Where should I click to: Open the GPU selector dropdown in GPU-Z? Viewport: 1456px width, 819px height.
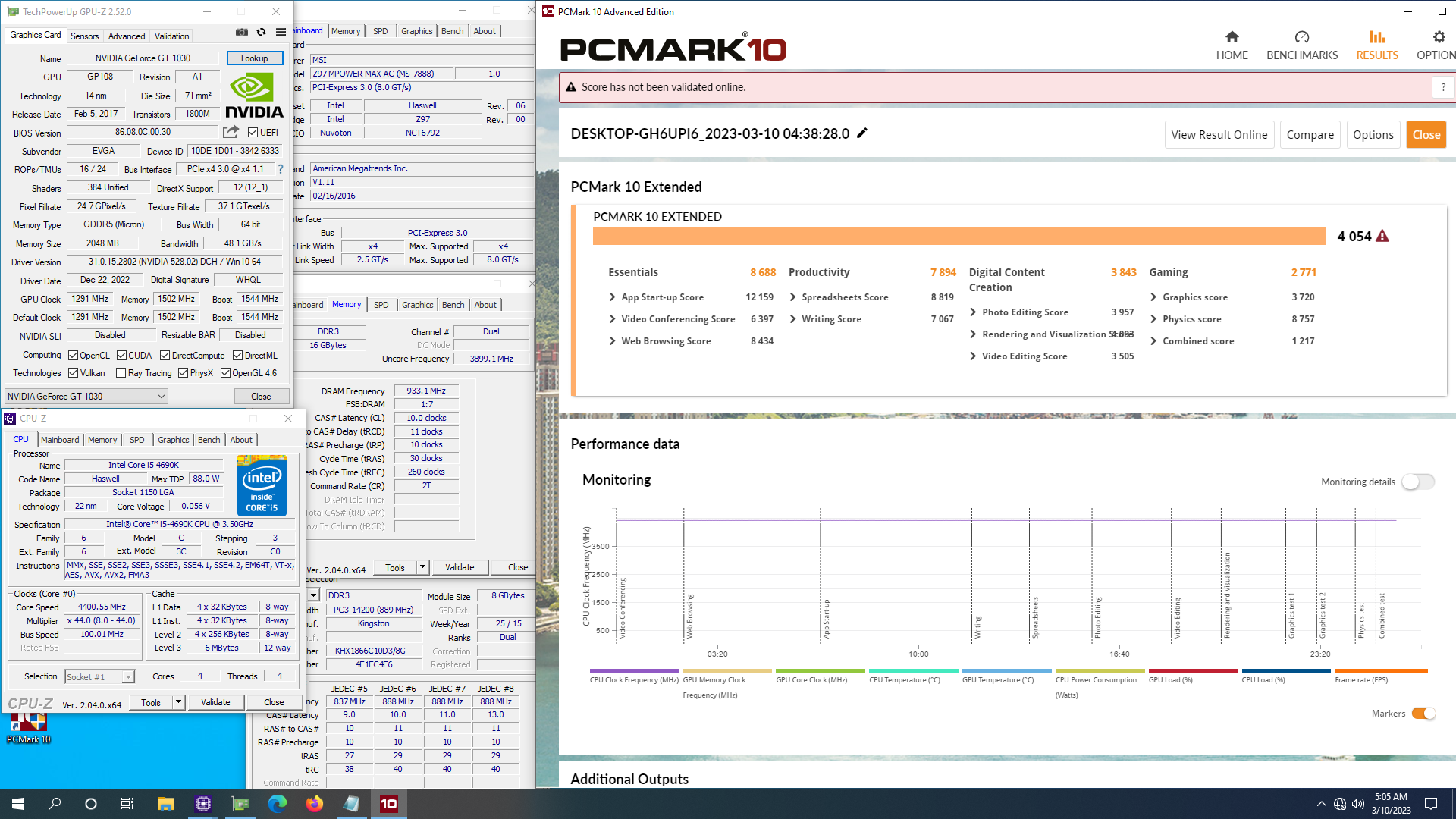[86, 396]
